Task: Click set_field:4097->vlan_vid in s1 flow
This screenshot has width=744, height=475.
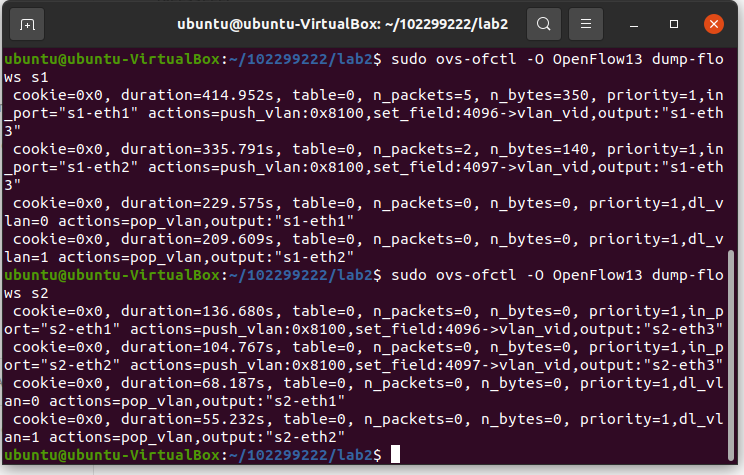Action: 481,168
